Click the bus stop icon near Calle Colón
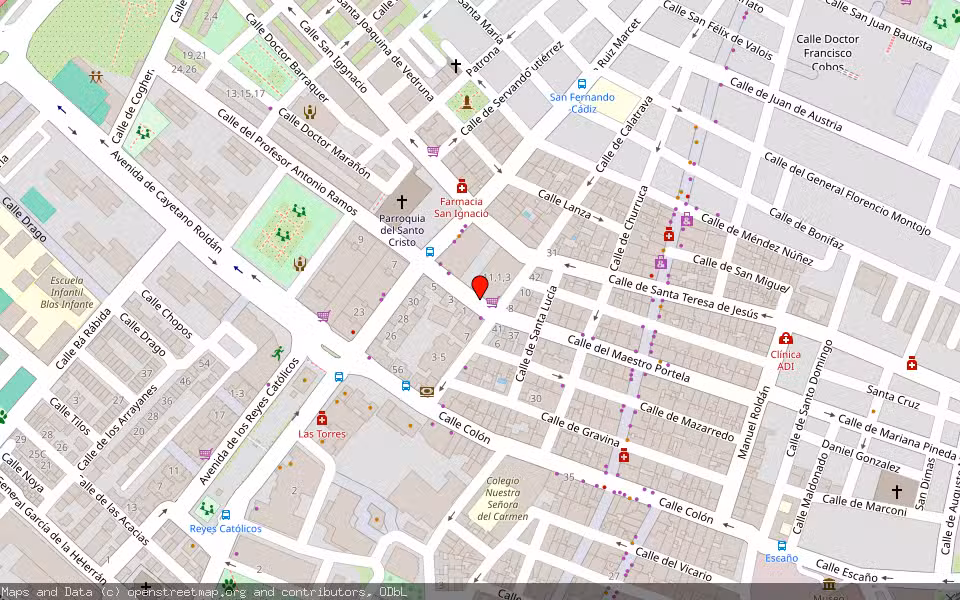The width and height of the screenshot is (960, 600). click(x=406, y=385)
